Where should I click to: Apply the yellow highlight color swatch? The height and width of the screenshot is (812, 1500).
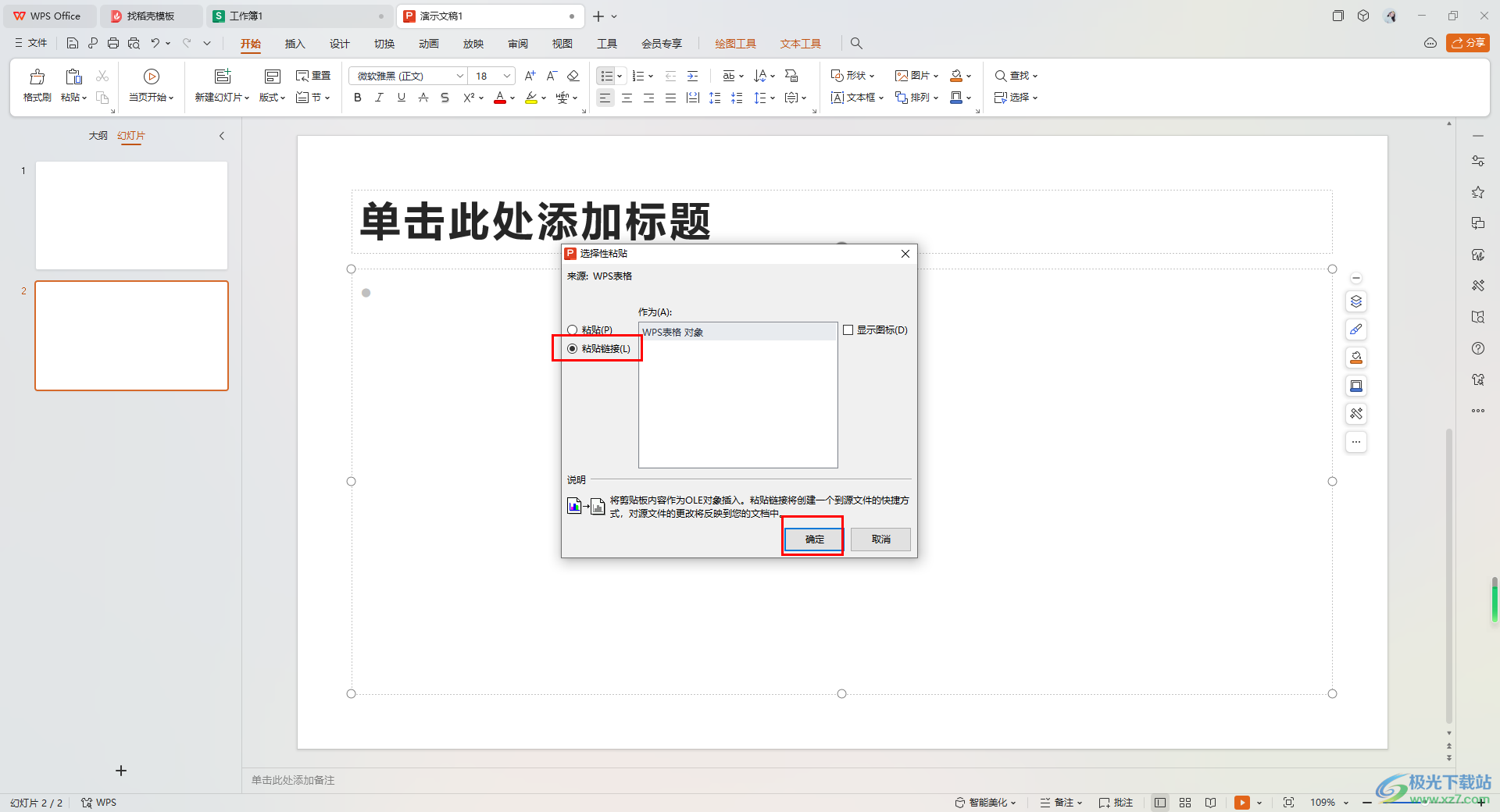pyautogui.click(x=531, y=98)
